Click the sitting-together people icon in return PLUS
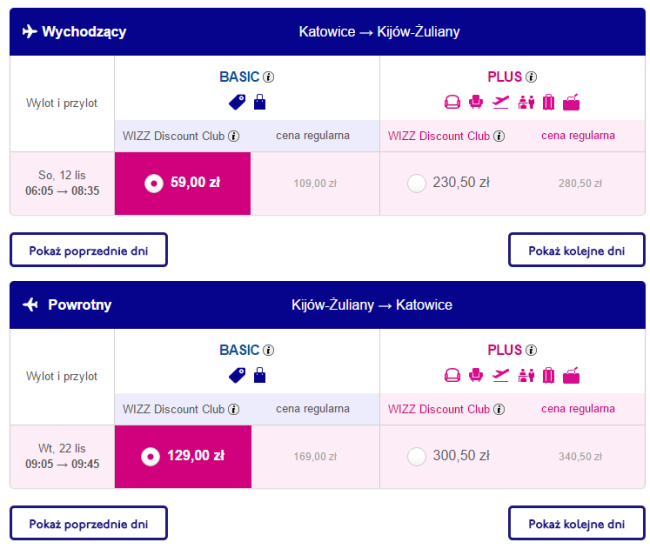Image resolution: width=650 pixels, height=549 pixels. (x=526, y=375)
